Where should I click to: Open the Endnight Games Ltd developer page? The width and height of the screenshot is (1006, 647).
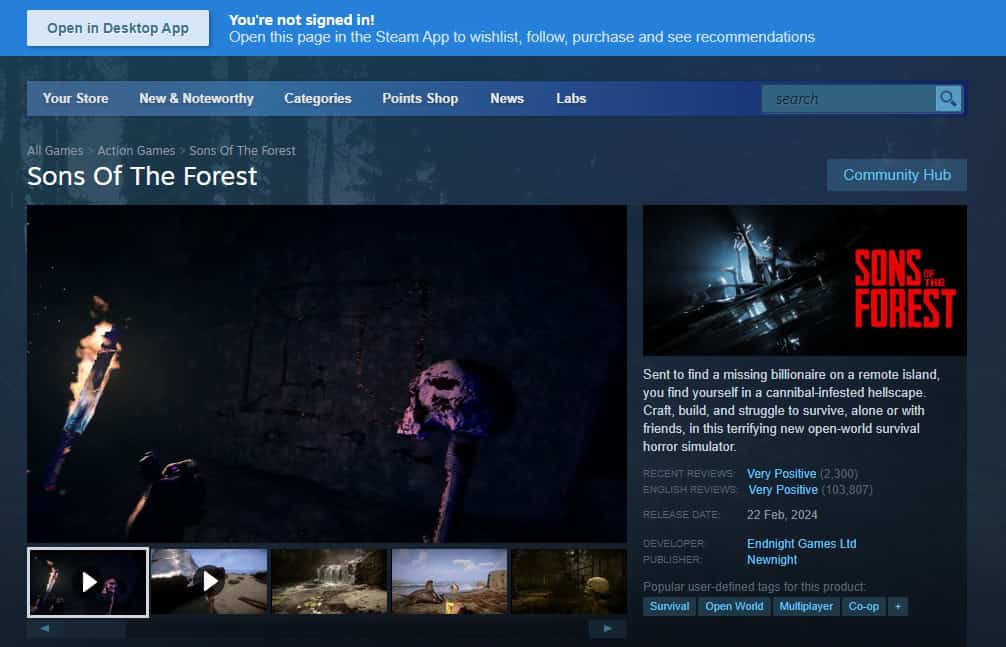coord(801,544)
